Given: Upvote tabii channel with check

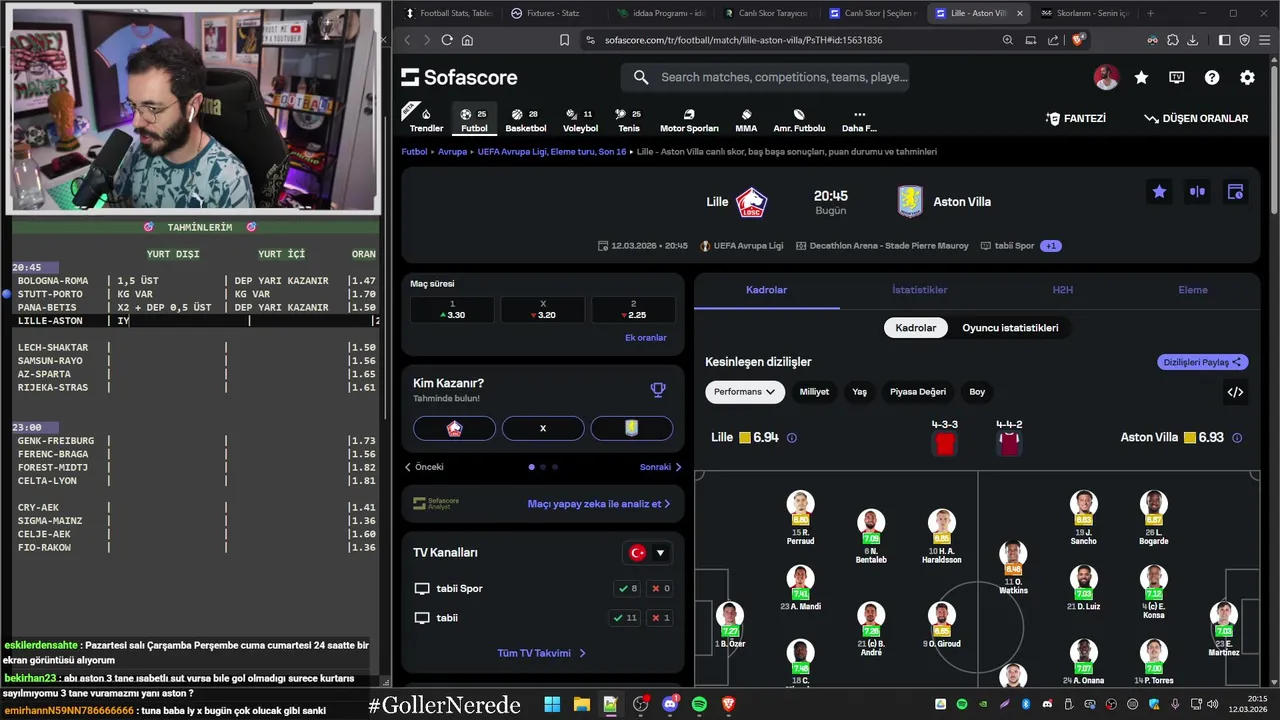Looking at the screenshot, I should click(626, 618).
